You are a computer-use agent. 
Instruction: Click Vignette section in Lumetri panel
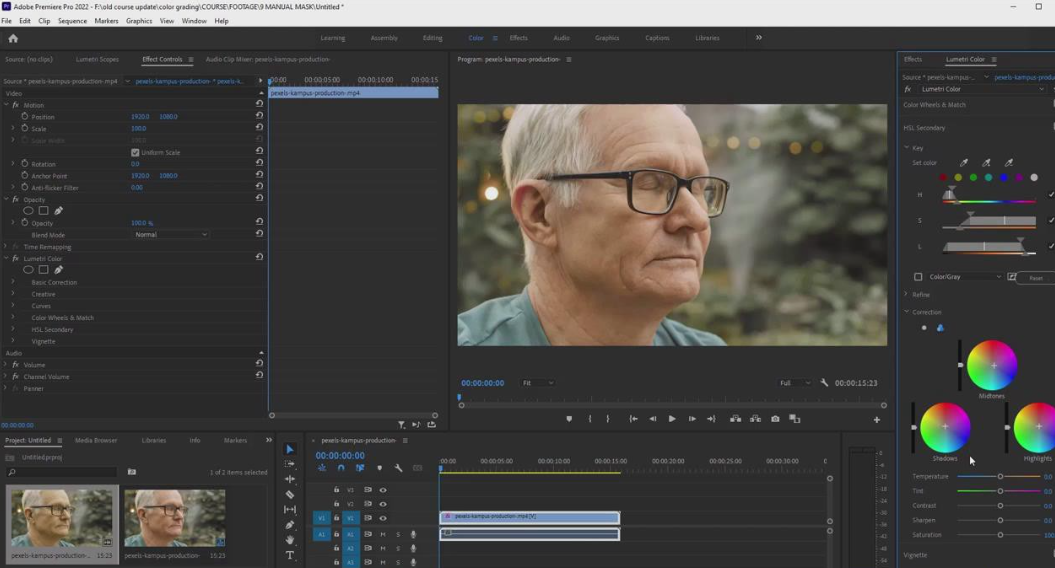915,555
